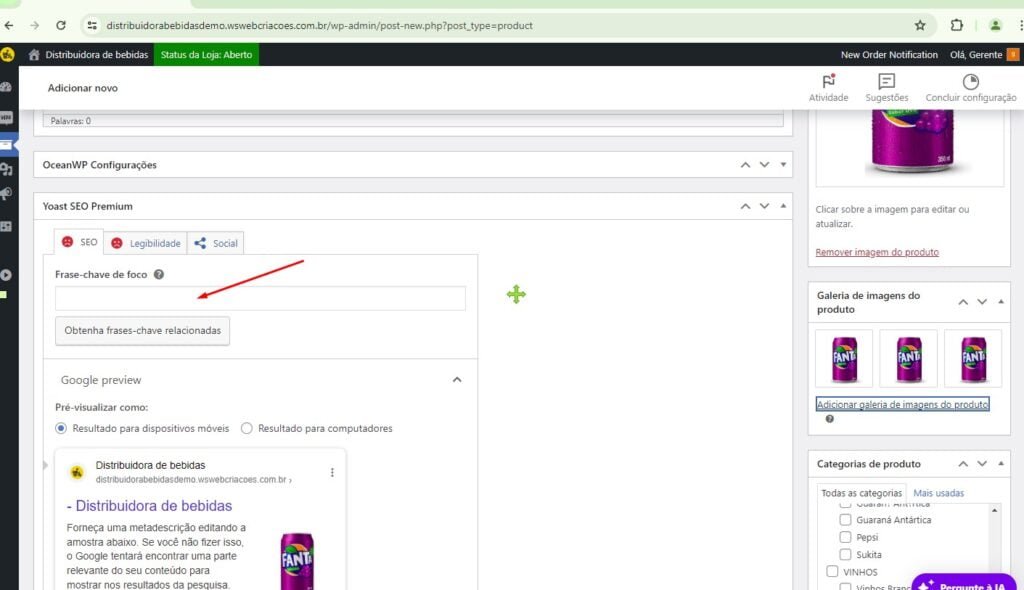Image resolution: width=1024 pixels, height=590 pixels.
Task: Move OceanWP Configurações panel down
Action: [x=764, y=165]
